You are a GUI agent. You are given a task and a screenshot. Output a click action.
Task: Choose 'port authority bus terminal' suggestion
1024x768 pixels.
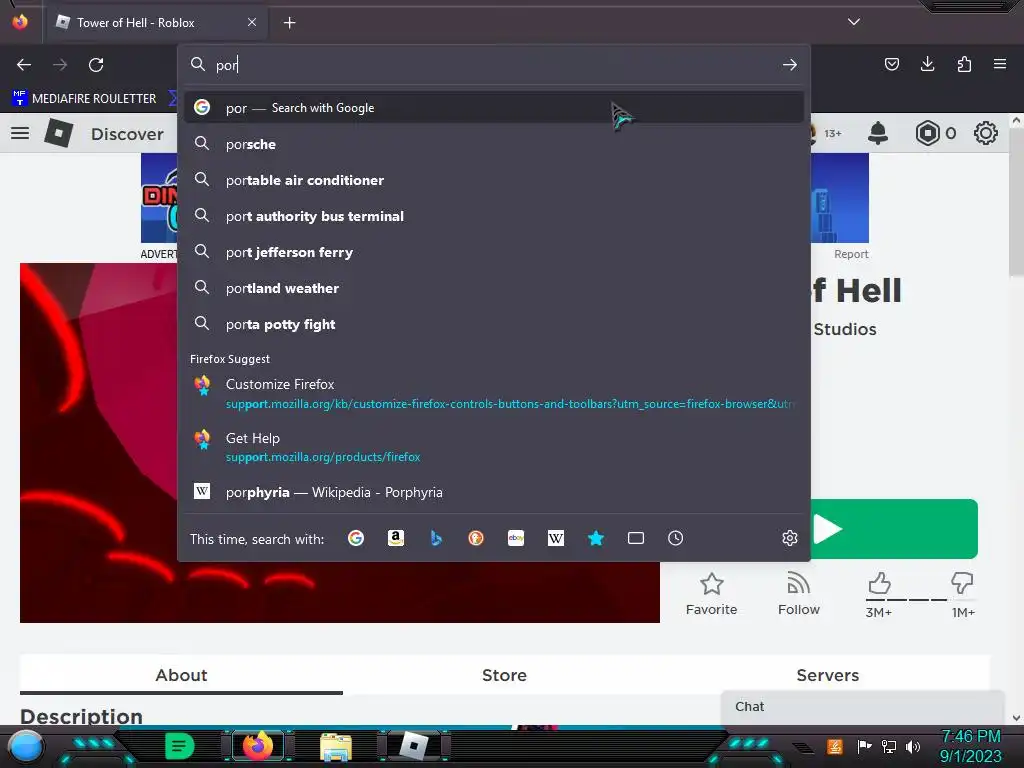pyautogui.click(x=494, y=216)
